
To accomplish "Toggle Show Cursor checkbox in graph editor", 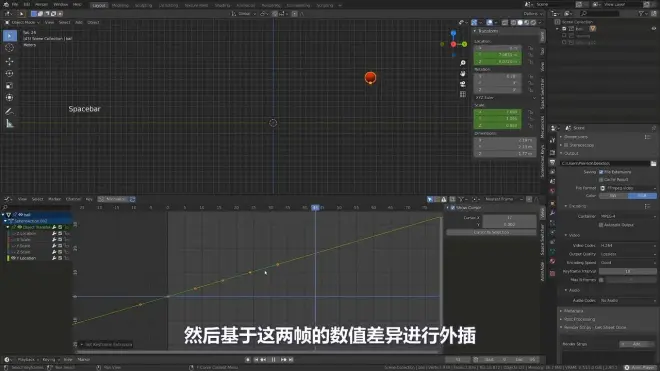I will click(453, 208).
